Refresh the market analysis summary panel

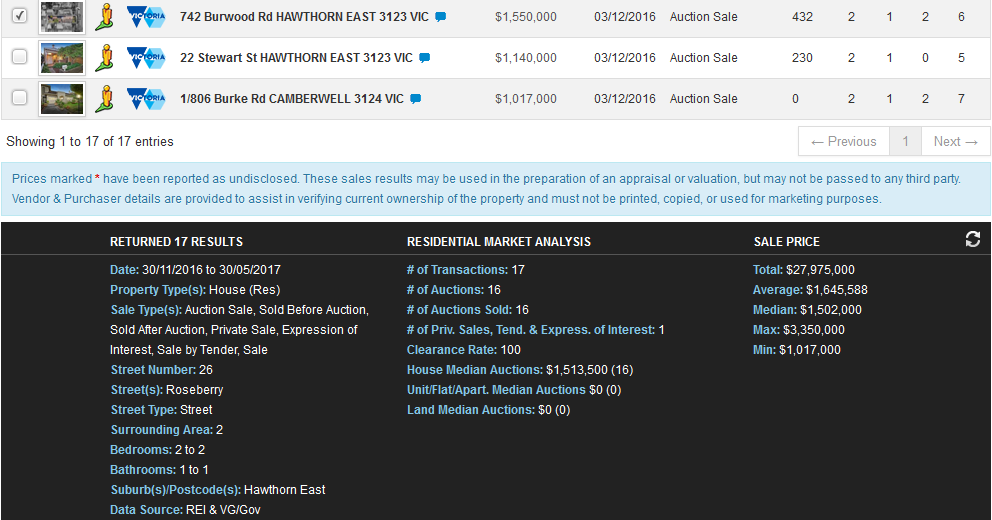point(972,239)
